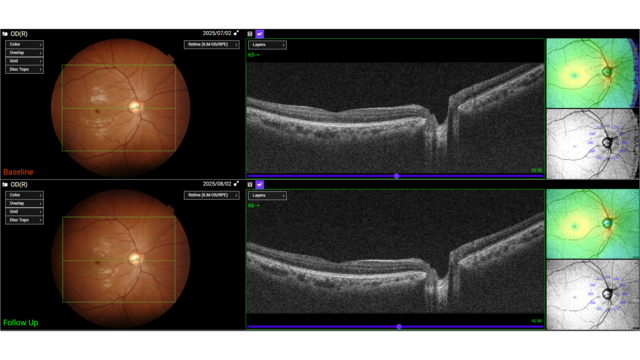Toggle the purple baseline scan mode icon
This screenshot has height=360, width=640.
coord(260,34)
